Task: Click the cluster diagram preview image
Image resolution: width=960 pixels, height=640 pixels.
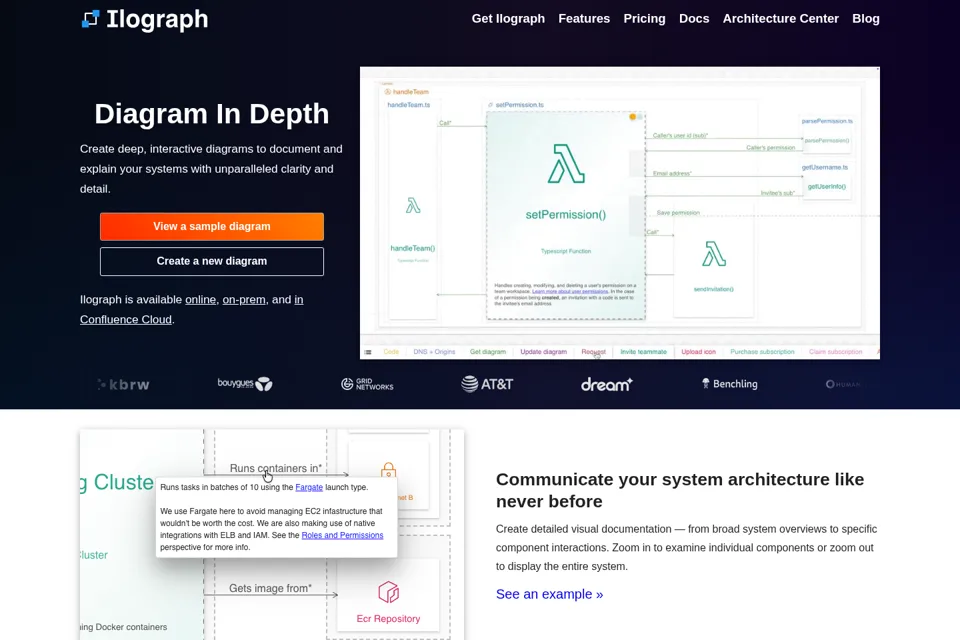Action: coord(272,535)
